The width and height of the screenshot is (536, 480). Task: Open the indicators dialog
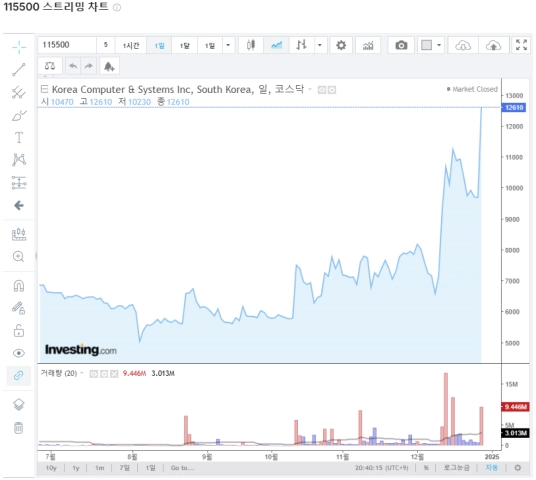[x=368, y=45]
